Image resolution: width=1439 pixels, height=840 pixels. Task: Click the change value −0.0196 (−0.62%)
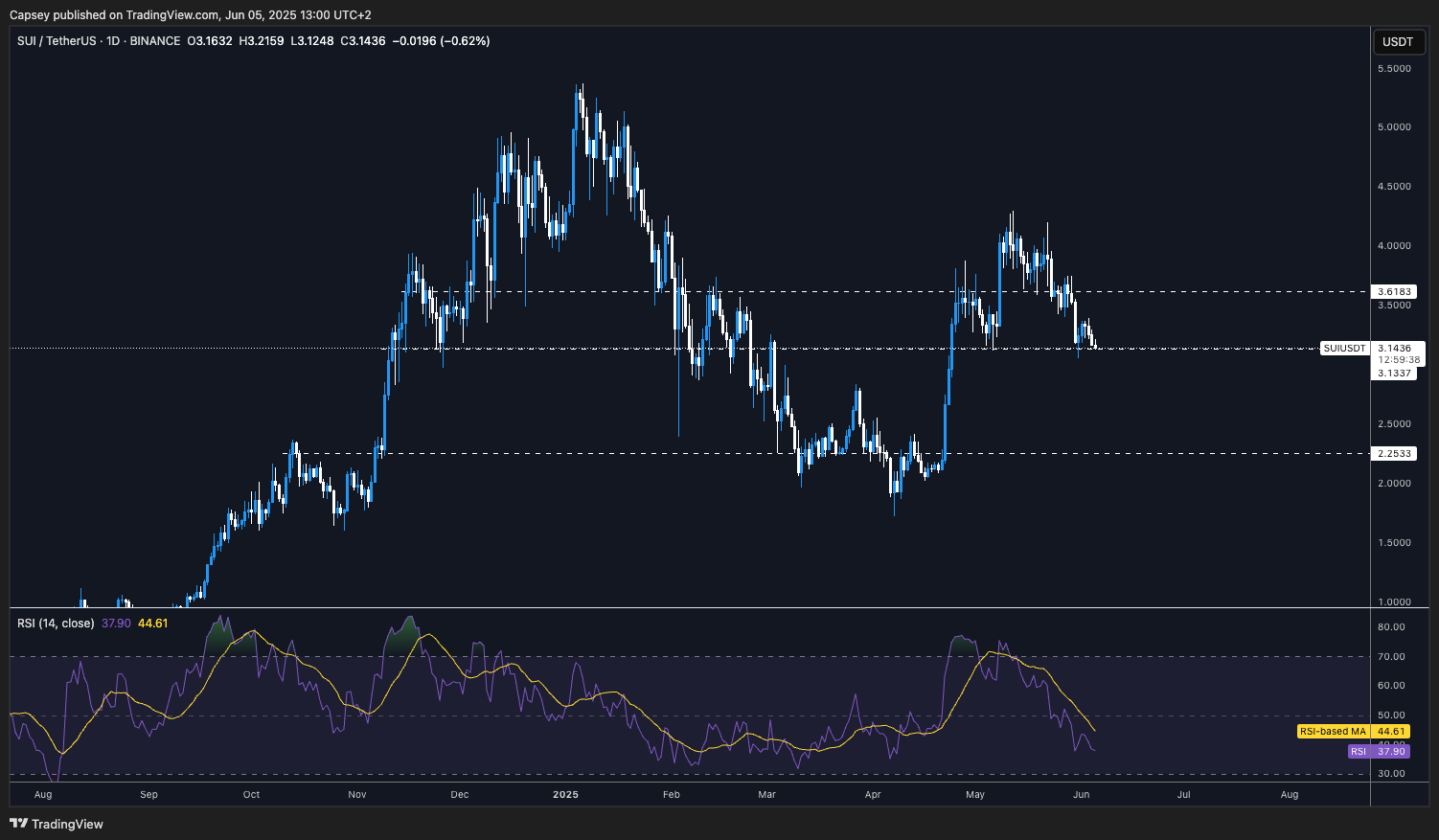442,41
